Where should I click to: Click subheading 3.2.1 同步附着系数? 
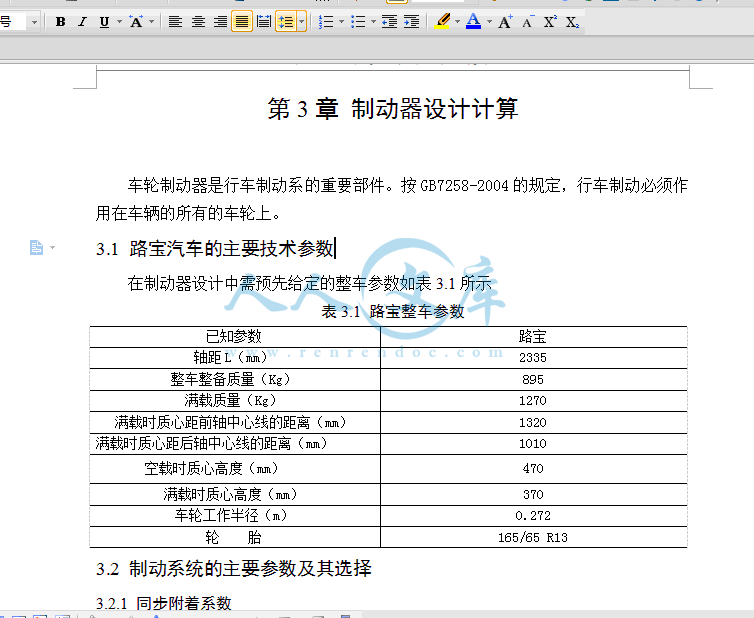[x=164, y=603]
